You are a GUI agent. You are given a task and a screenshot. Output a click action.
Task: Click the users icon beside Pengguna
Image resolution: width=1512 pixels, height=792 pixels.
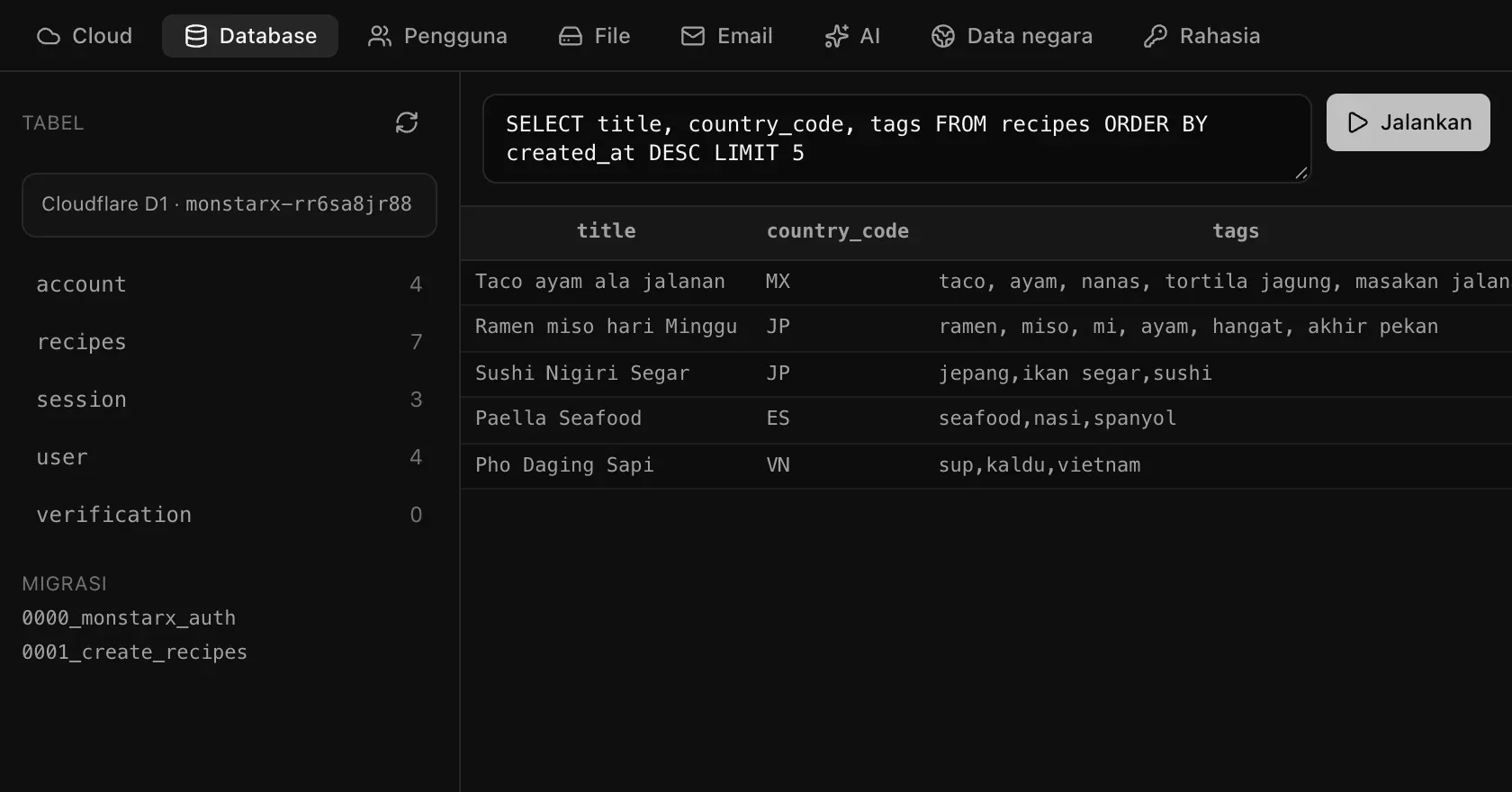380,36
